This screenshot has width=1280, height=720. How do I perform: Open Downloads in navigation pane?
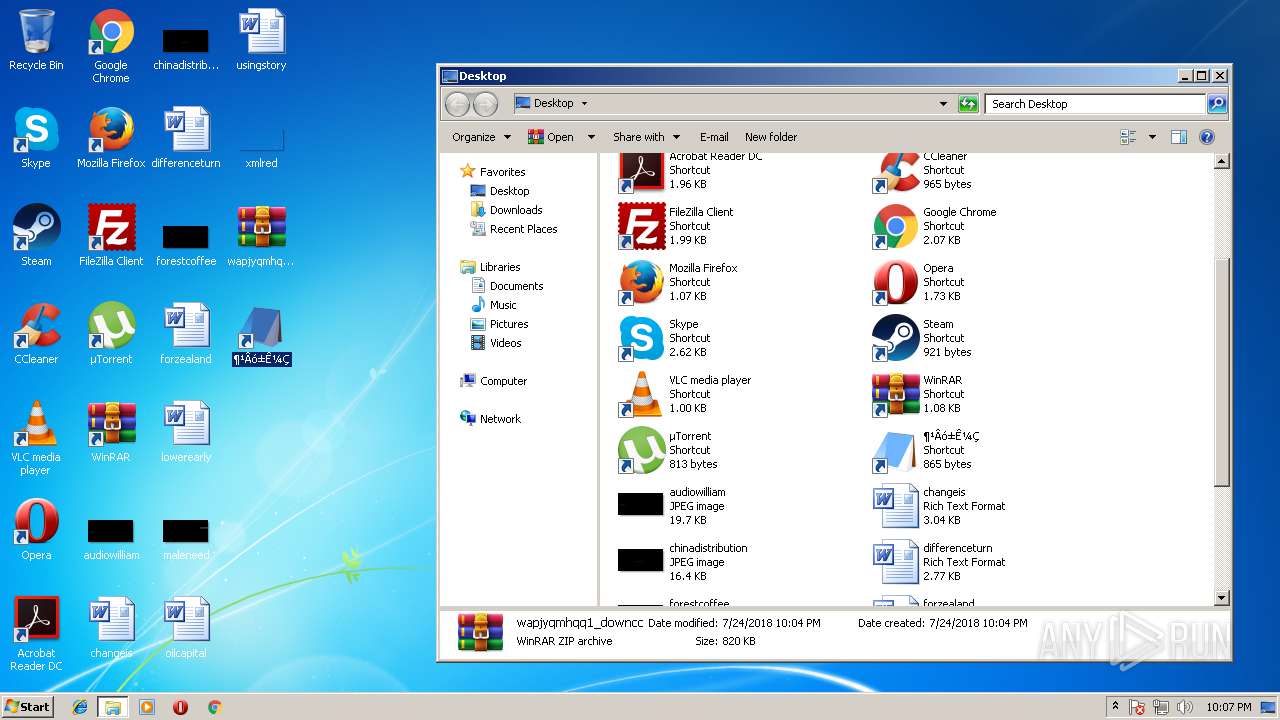tap(516, 210)
